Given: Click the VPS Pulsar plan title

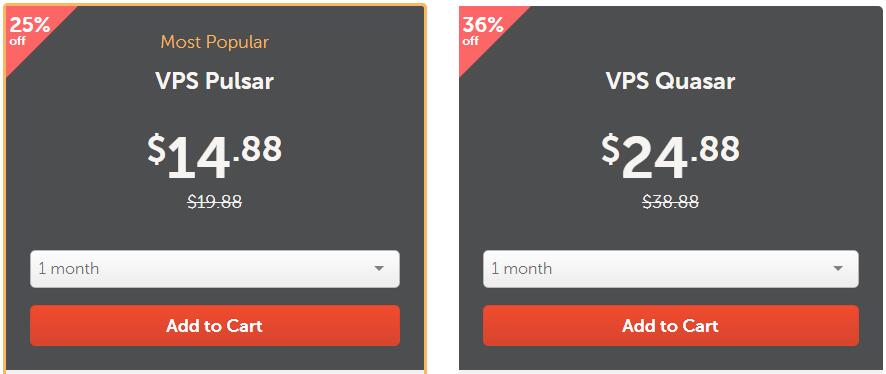Looking at the screenshot, I should [215, 81].
